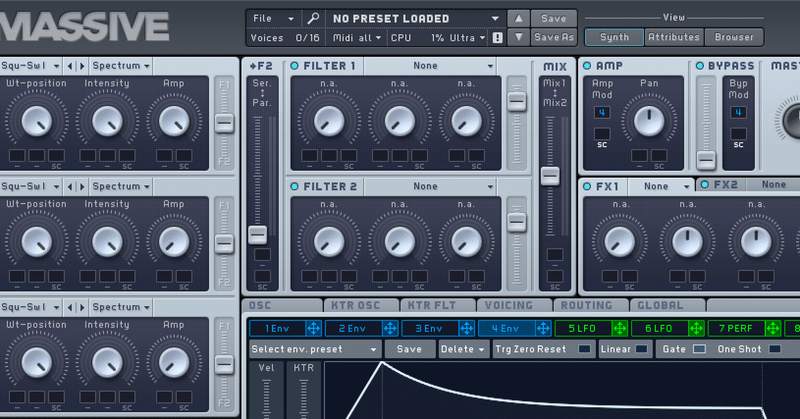This screenshot has height=419, width=800.
Task: Open FX1 effect type dropdown
Action: 661,187
